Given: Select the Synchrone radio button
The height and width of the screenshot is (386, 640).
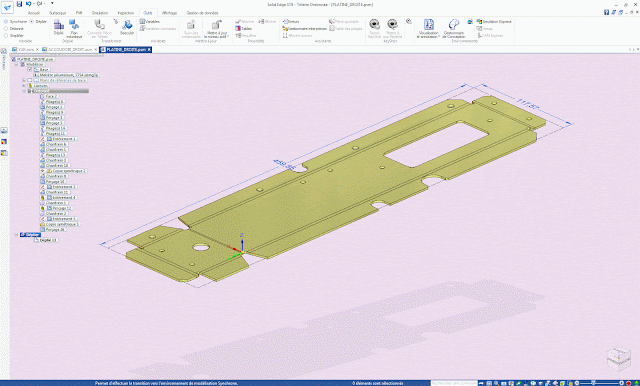Looking at the screenshot, I should point(6,22).
